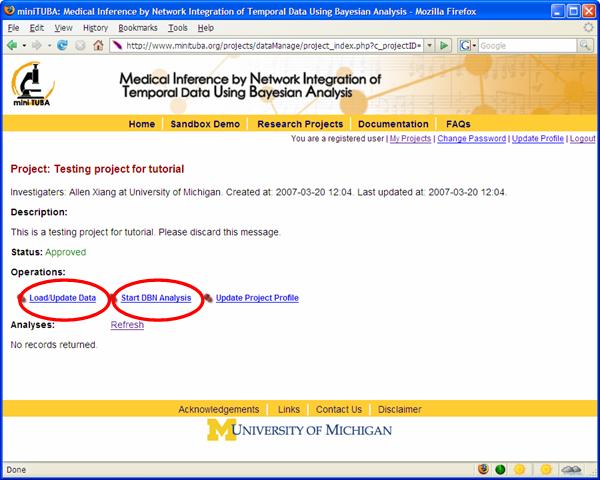Open the Google search engine selector
600x480 pixels.
[468, 46]
